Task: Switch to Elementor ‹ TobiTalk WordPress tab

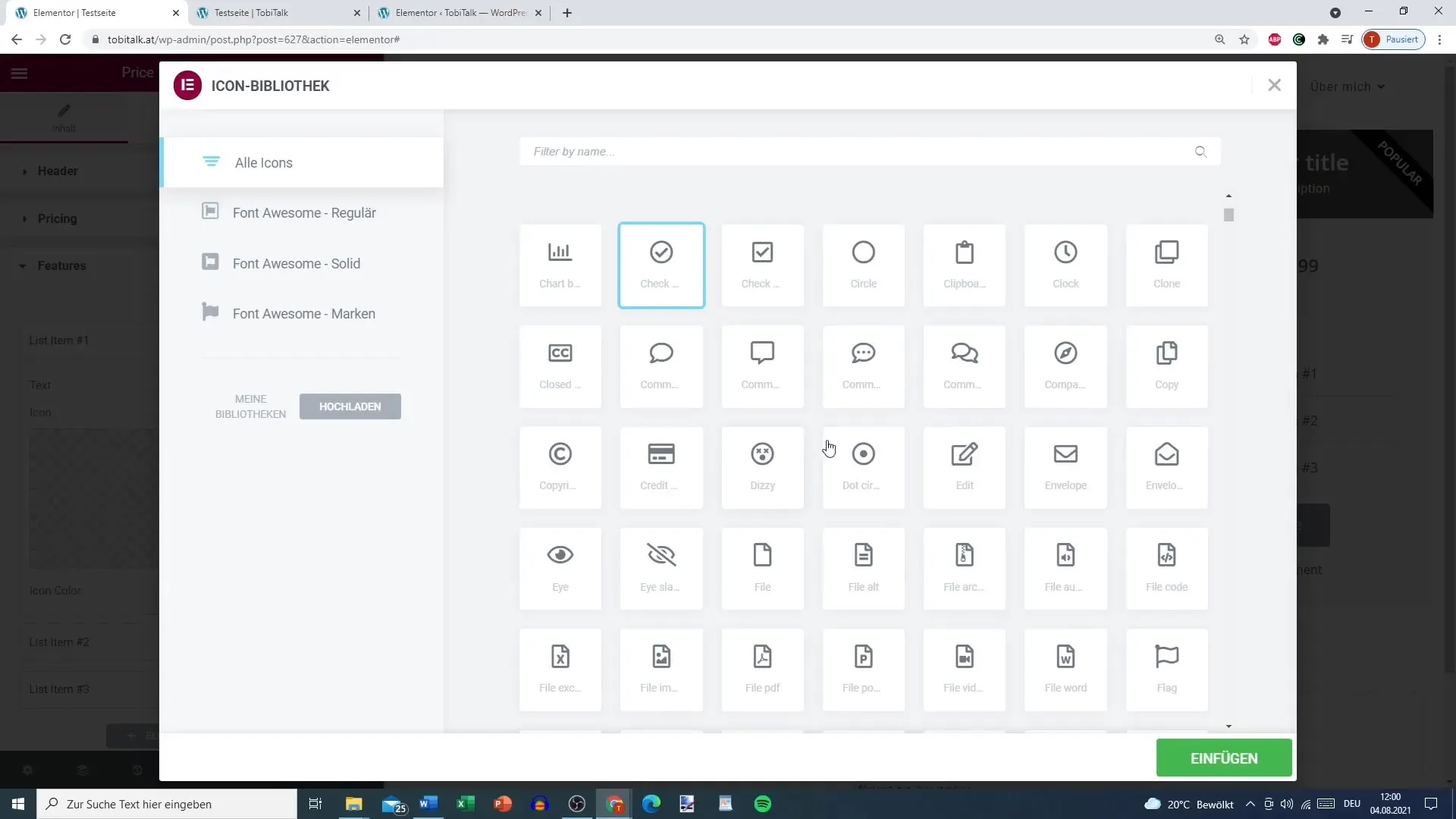Action: point(460,13)
